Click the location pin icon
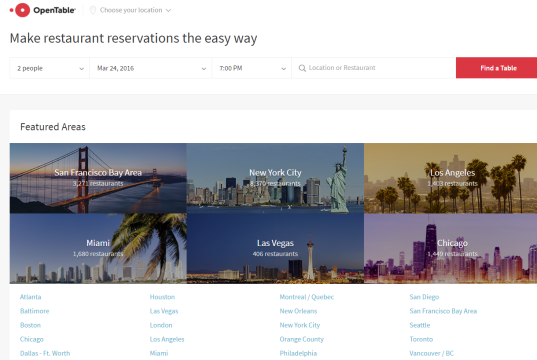Image resolution: width=537 pixels, height=360 pixels. (92, 10)
